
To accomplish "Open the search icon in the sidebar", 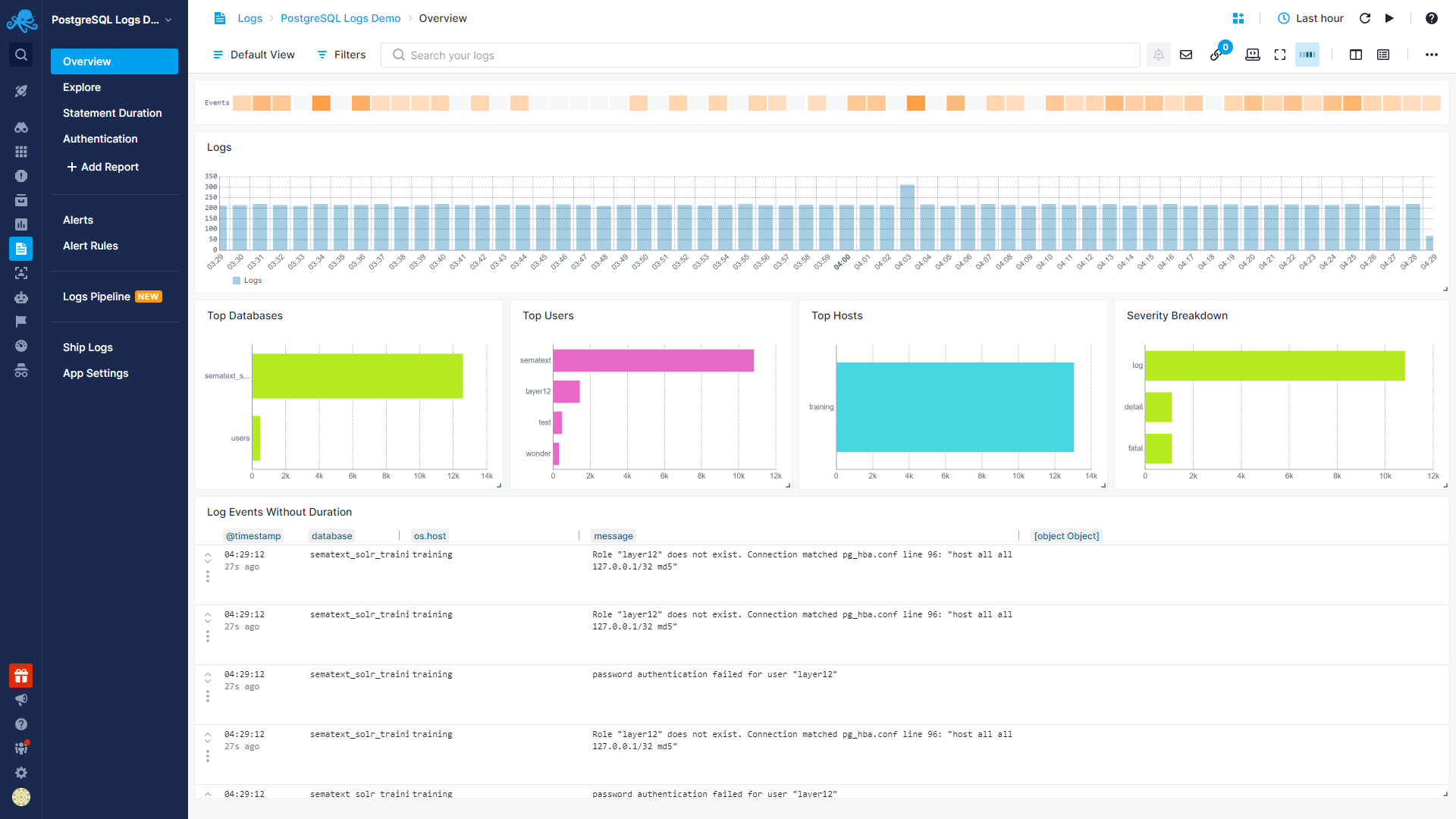I will coord(20,55).
